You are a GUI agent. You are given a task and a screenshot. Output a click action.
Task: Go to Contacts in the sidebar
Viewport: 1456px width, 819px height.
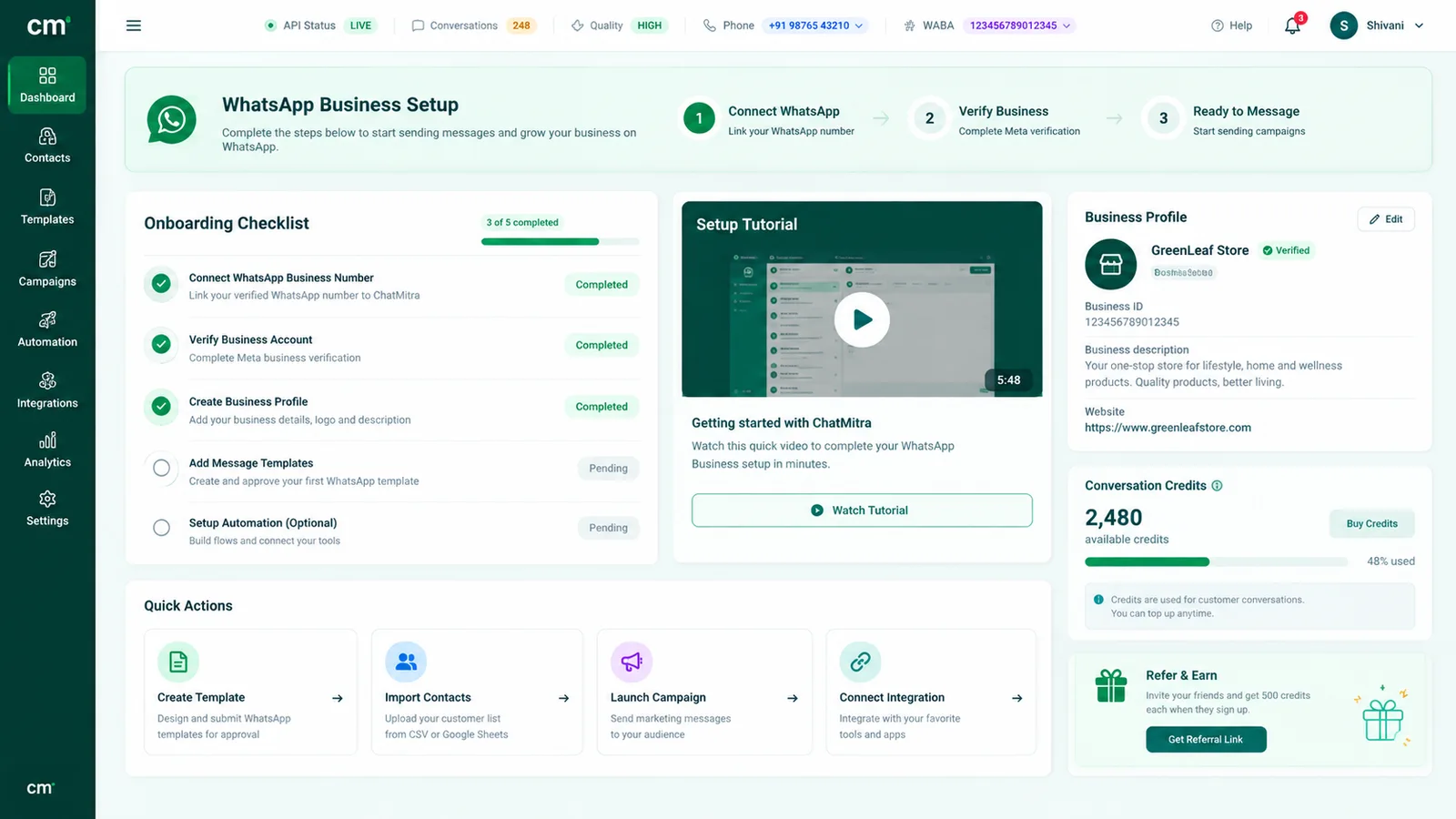click(47, 146)
